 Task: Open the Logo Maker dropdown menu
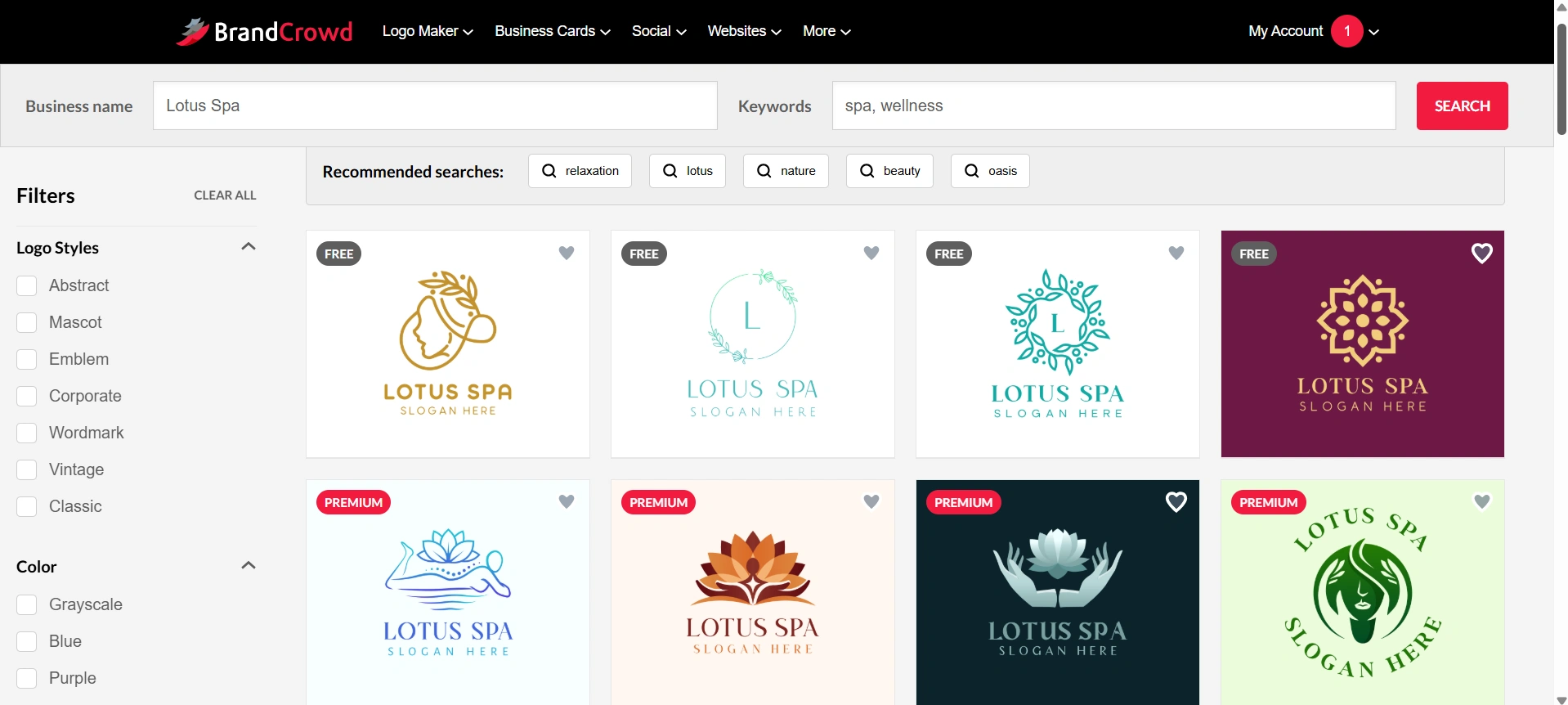[428, 31]
